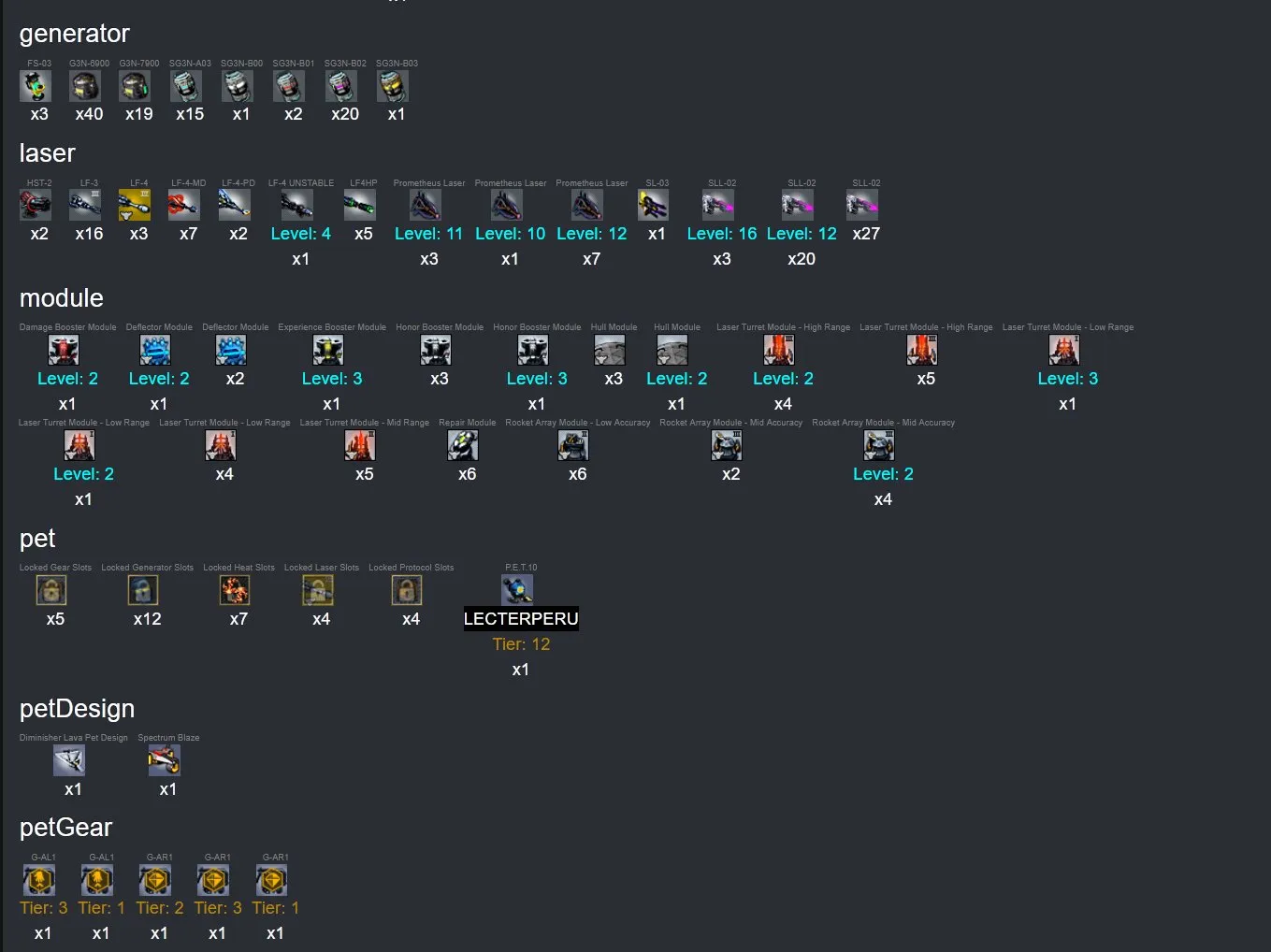Screen dimensions: 1271x952
Task: Click the LECTERPERU pet name label
Action: 521,619
